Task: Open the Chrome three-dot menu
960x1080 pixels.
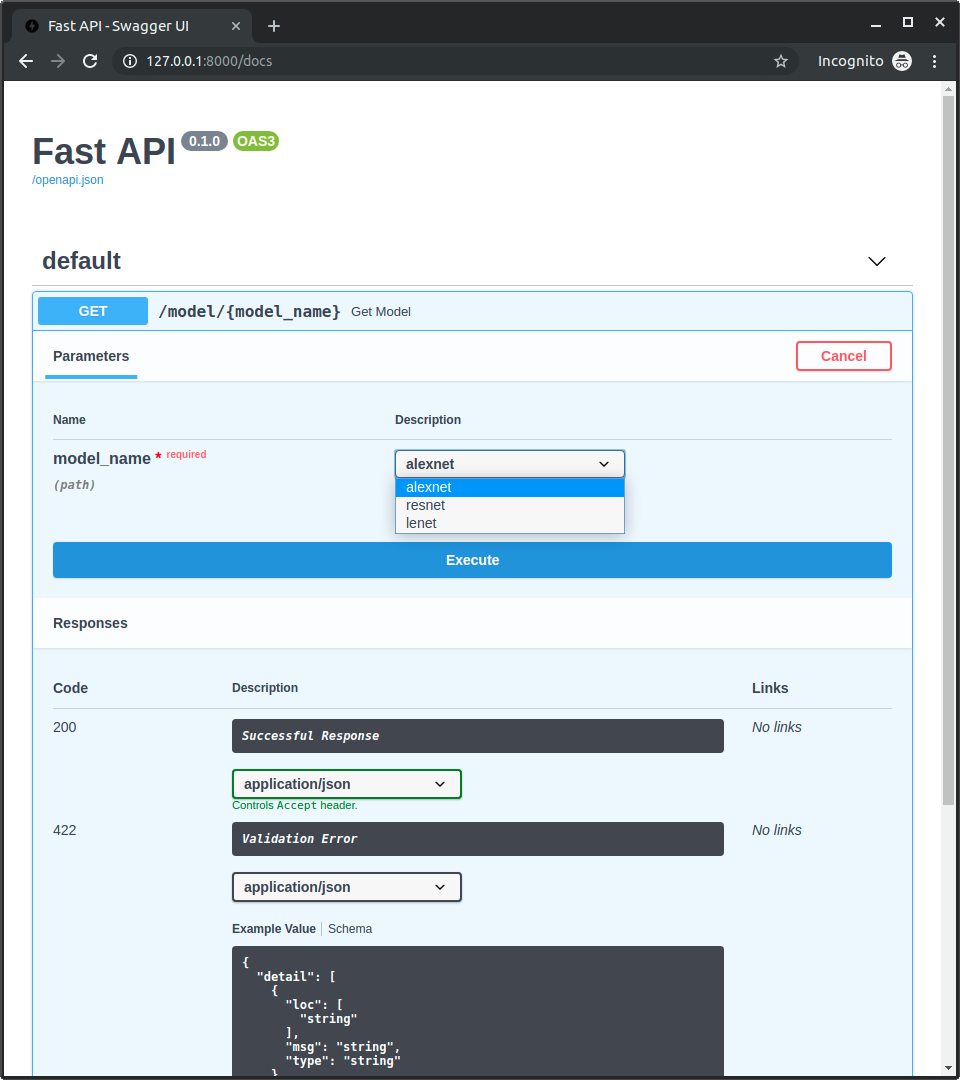Action: click(935, 61)
